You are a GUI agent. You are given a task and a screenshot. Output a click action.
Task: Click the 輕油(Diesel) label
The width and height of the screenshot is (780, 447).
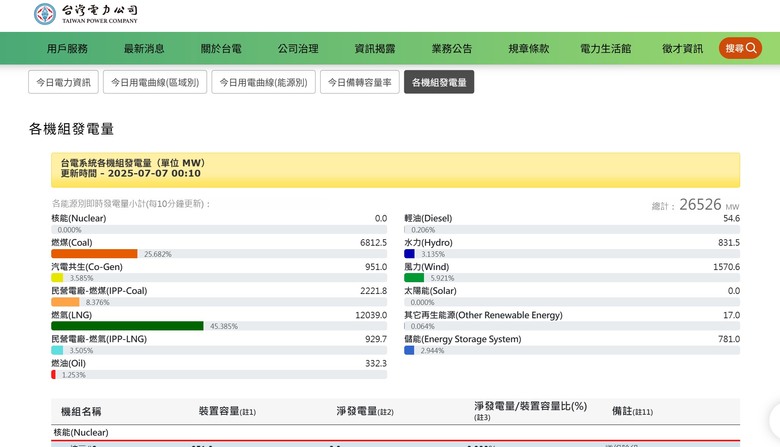point(428,218)
